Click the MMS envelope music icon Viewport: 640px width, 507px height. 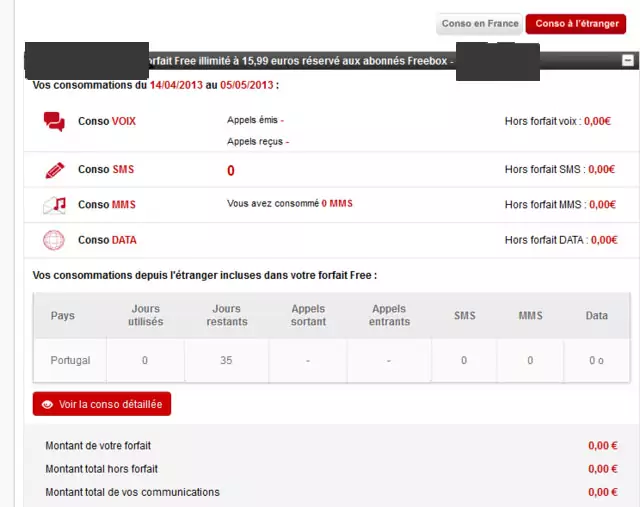point(54,205)
